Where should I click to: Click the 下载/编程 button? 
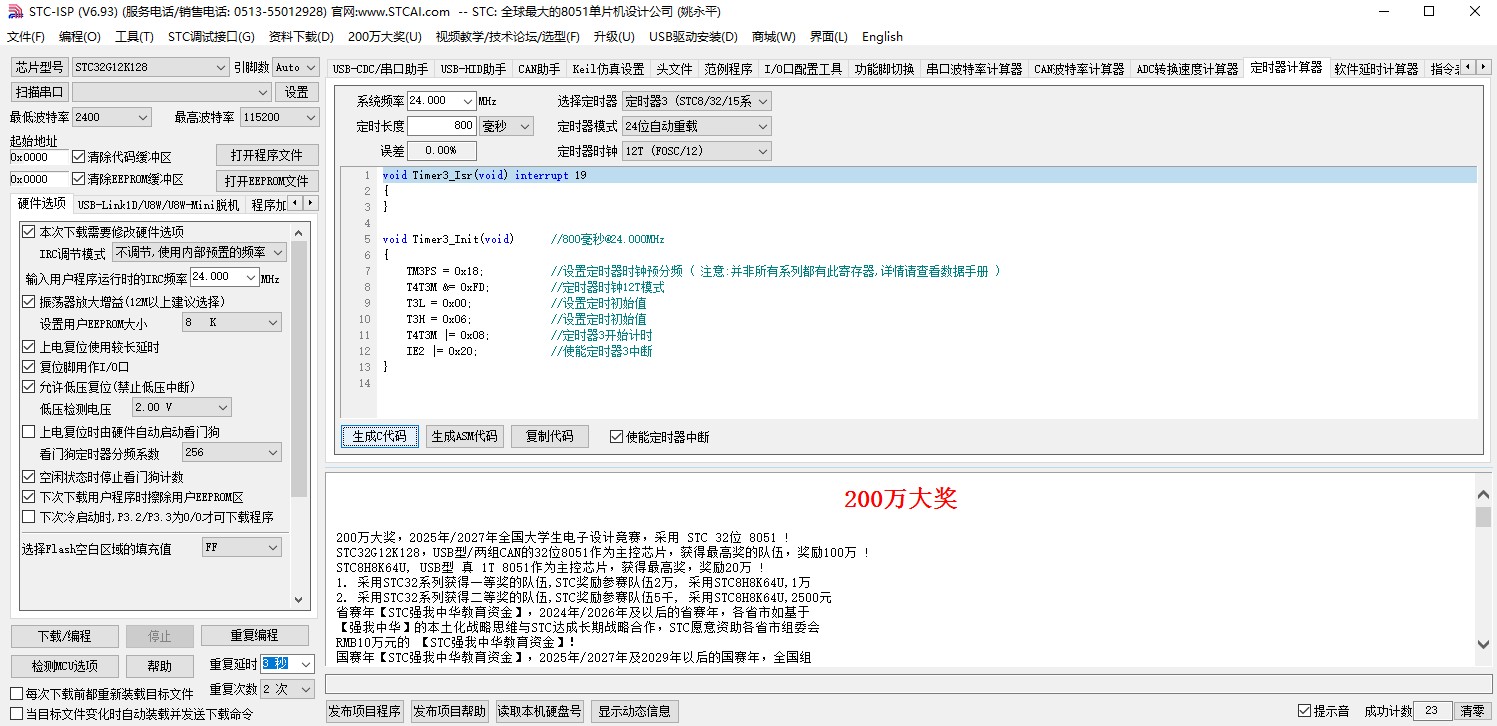(64, 636)
